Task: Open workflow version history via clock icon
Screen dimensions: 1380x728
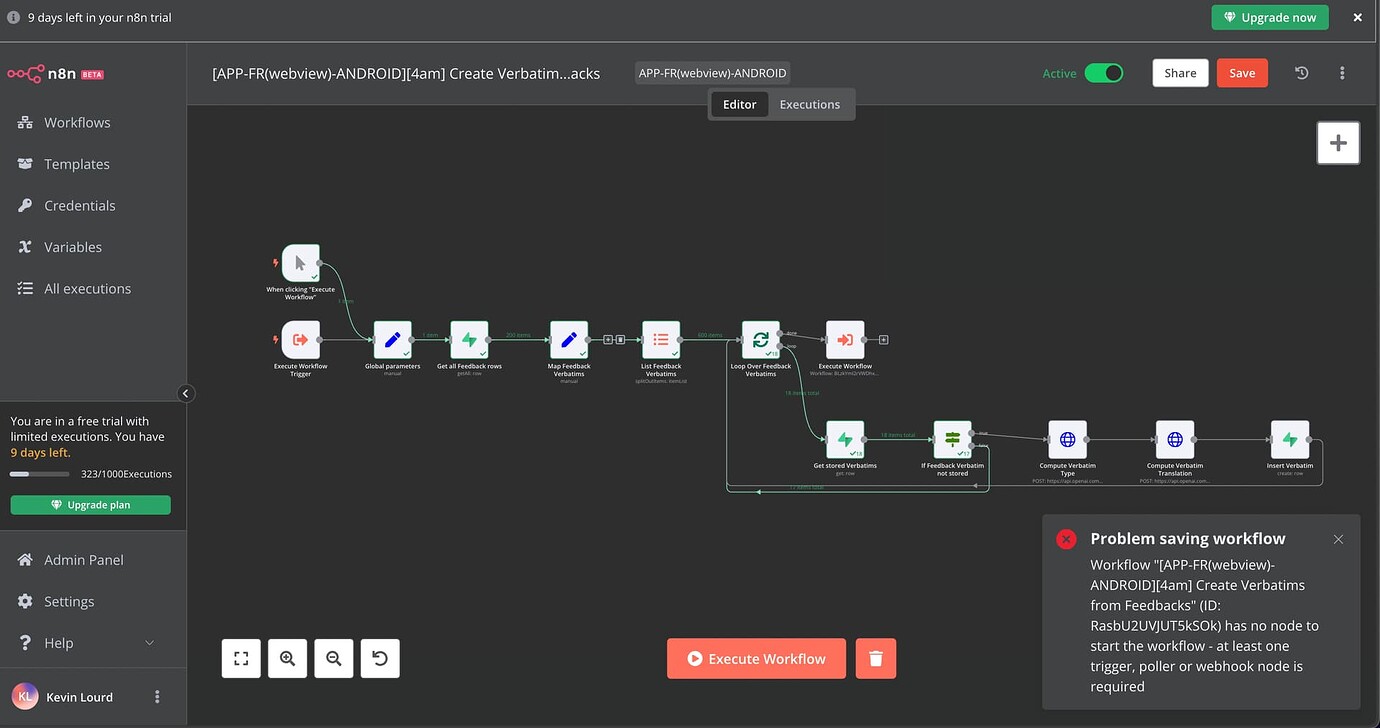Action: click(1301, 72)
